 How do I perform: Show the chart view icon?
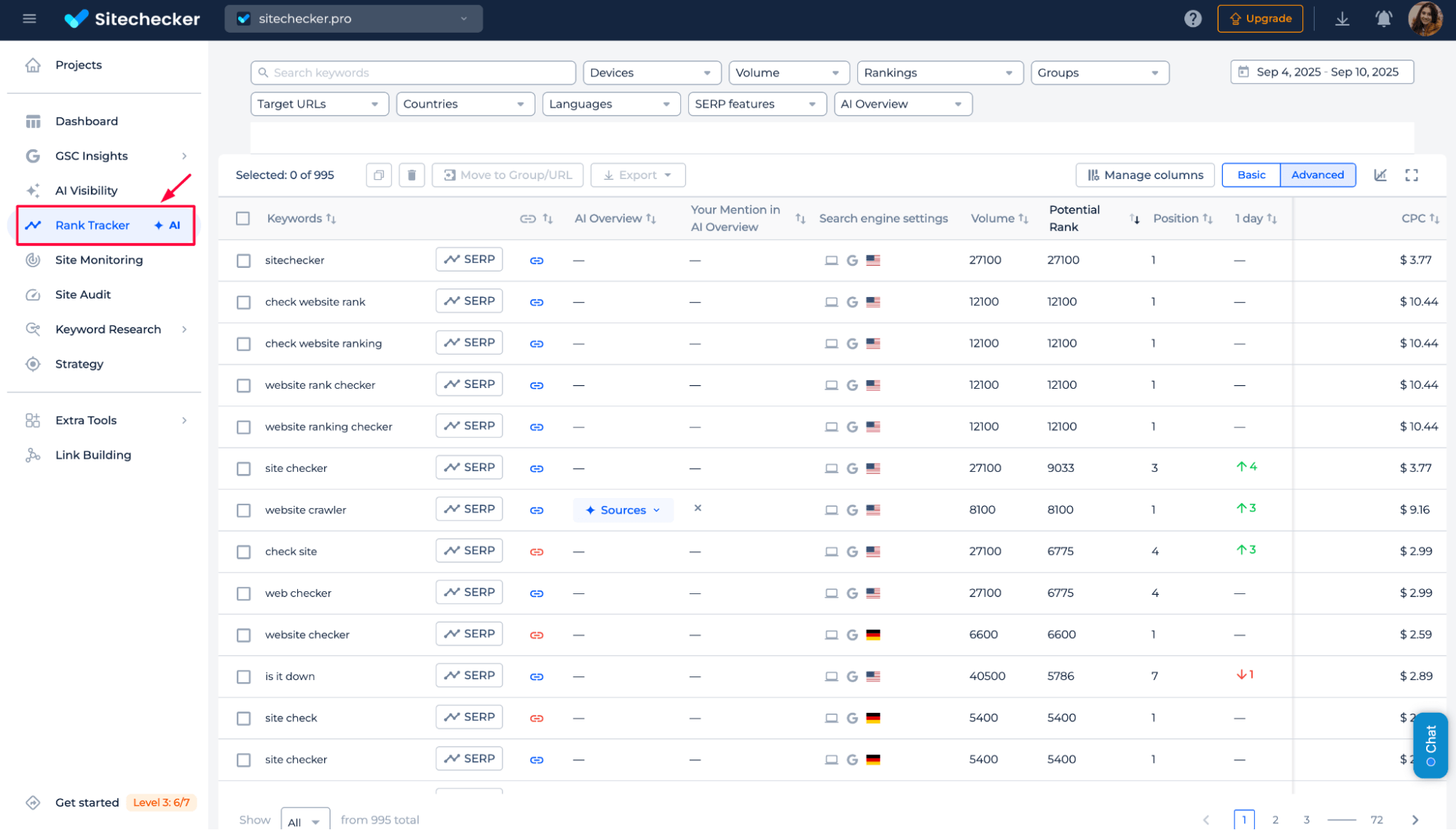pos(1380,175)
